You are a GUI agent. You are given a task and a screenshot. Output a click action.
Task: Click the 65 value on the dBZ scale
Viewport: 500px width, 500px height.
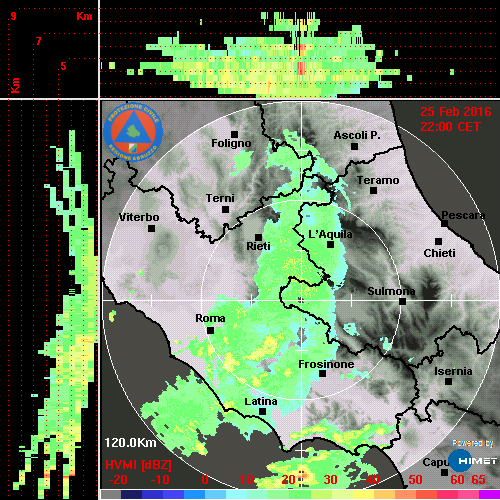(478, 480)
